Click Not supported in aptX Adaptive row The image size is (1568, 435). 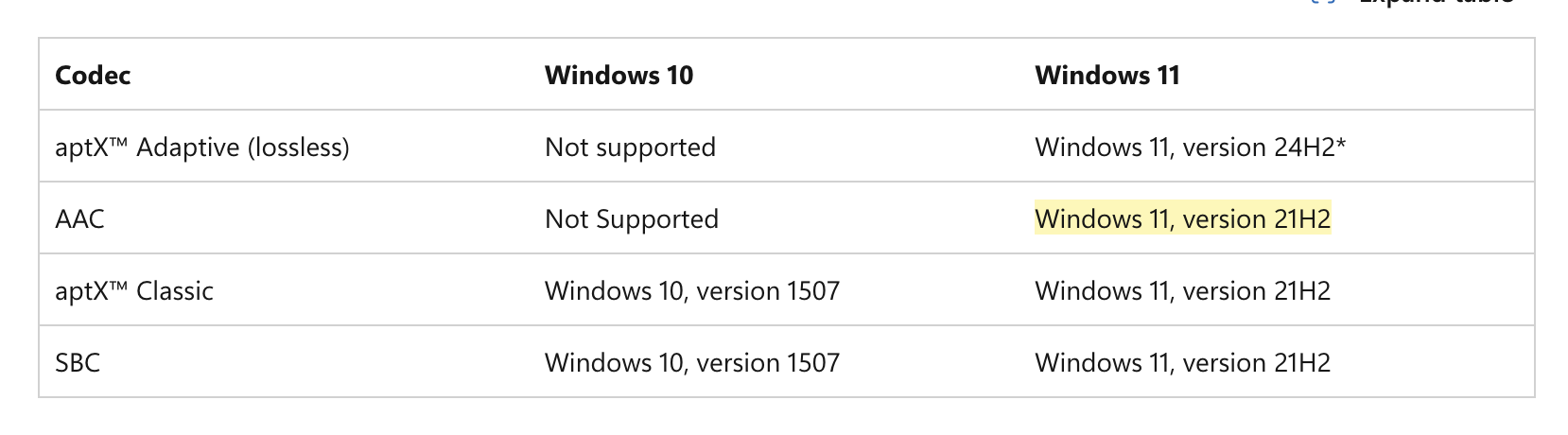(630, 148)
